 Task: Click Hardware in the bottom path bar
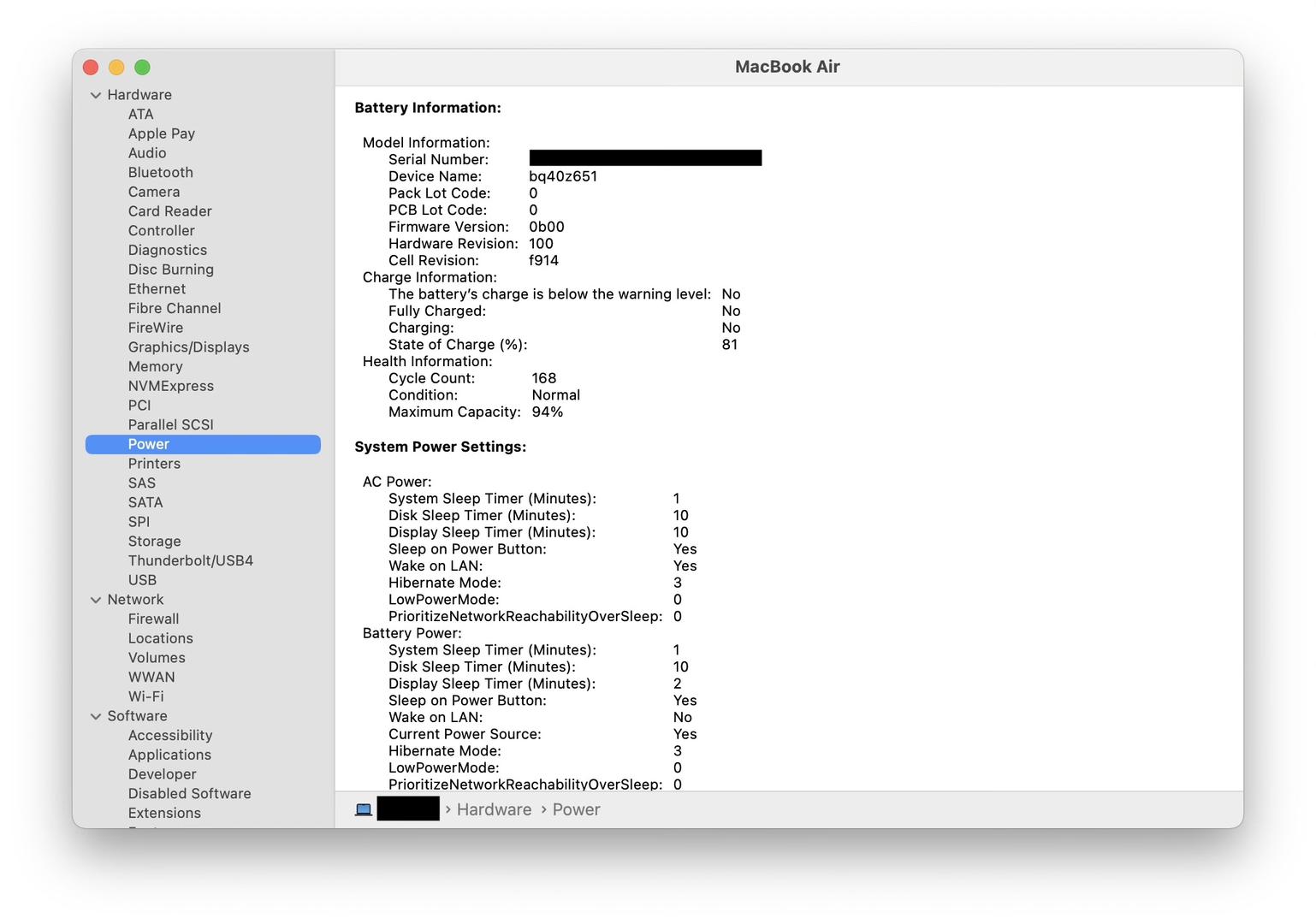click(x=494, y=809)
